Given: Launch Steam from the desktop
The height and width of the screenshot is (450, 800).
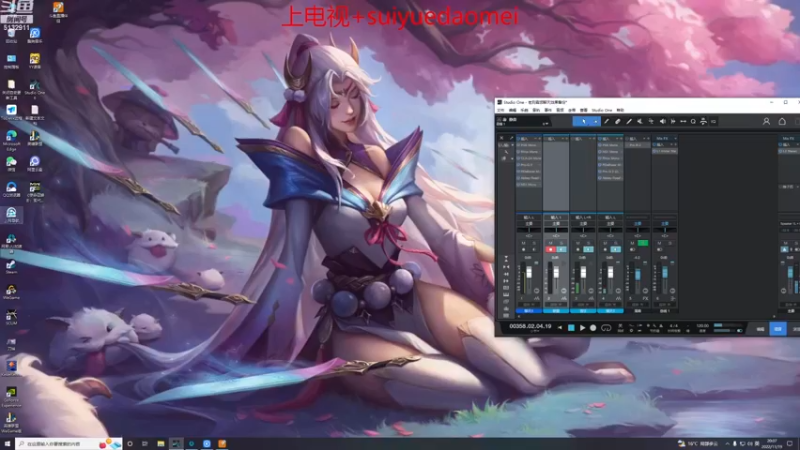Looking at the screenshot, I should 11,266.
